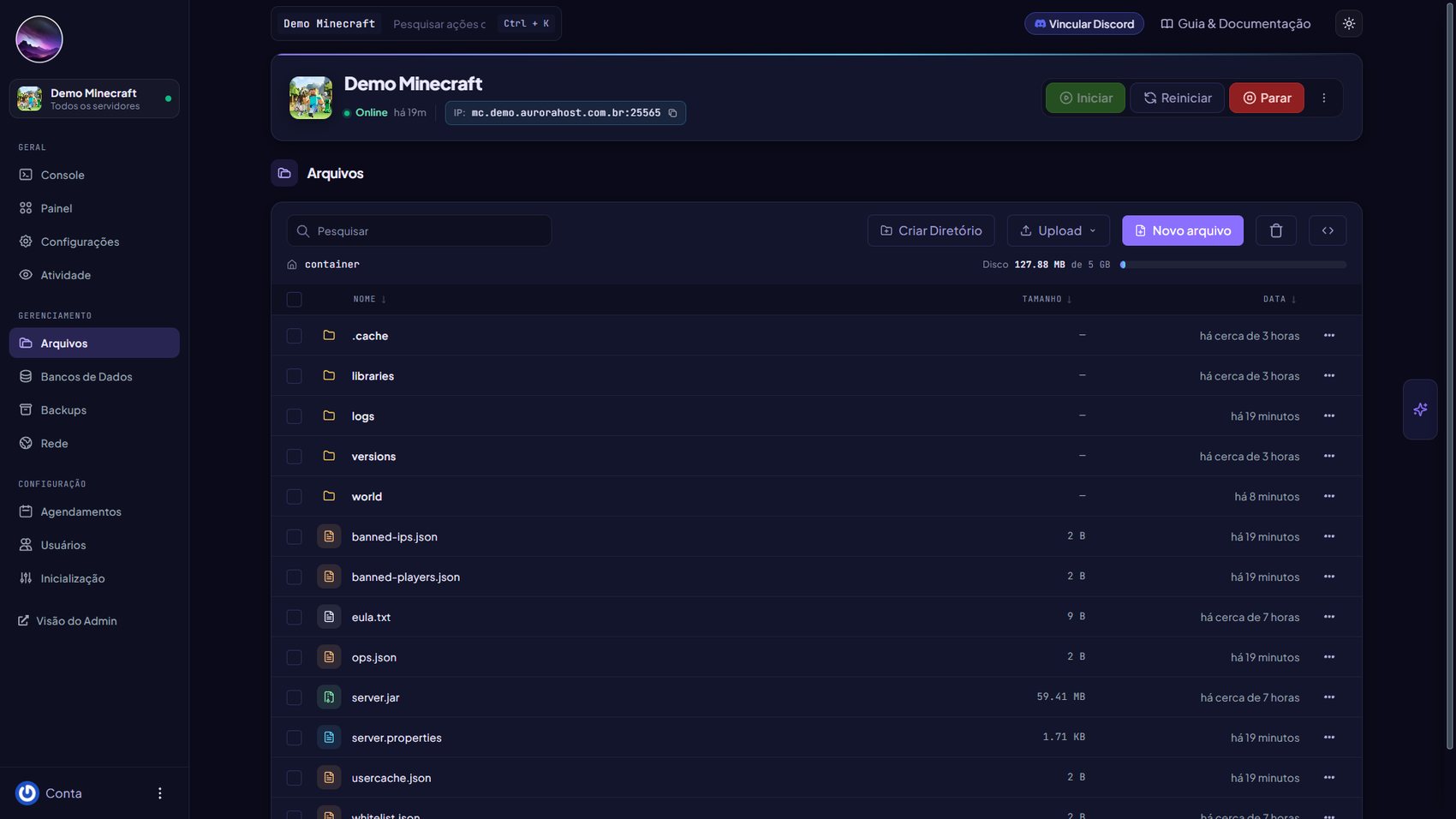Mark the server.jar checkbox
The width and height of the screenshot is (1456, 819).
click(295, 697)
